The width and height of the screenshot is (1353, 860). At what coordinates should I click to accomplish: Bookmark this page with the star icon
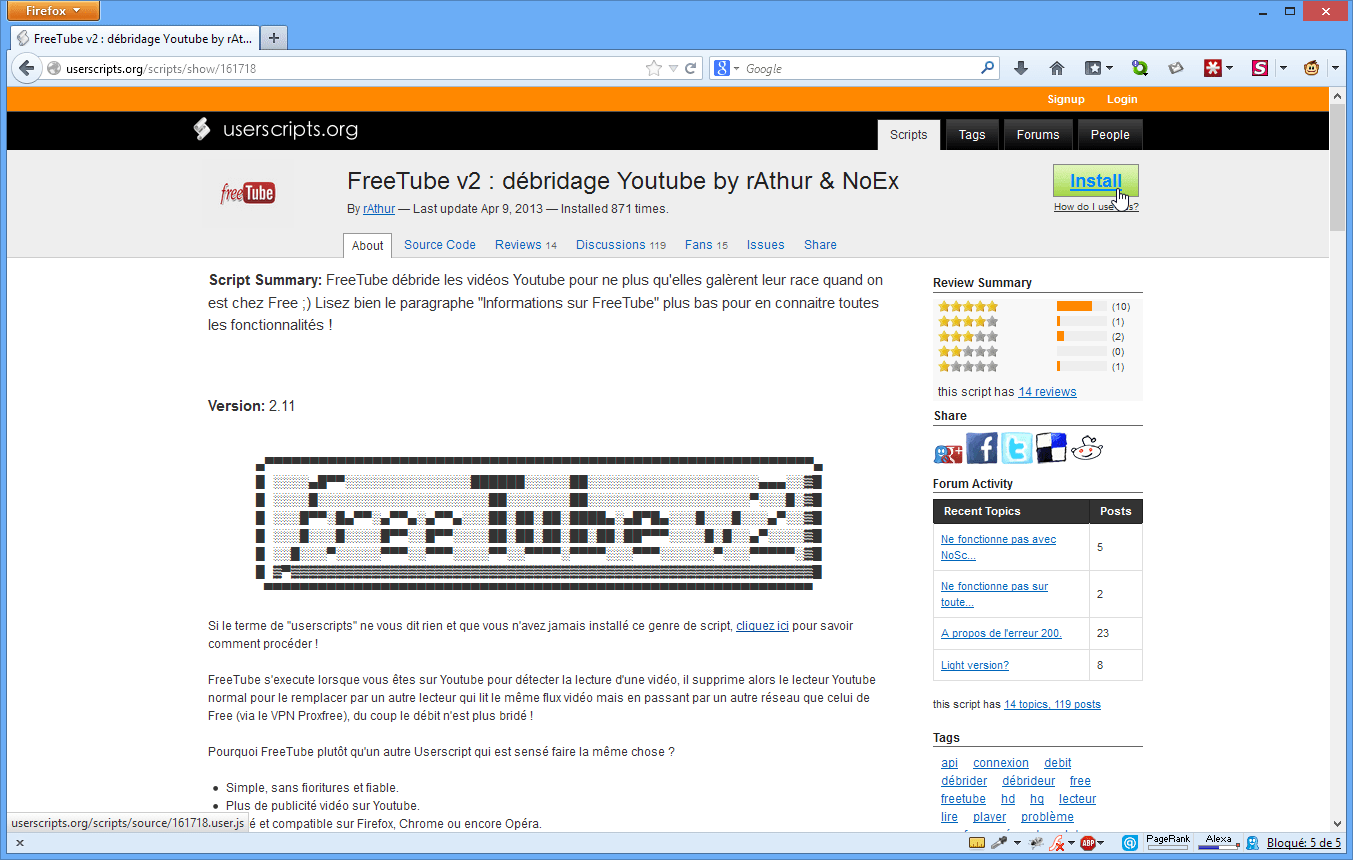click(654, 69)
